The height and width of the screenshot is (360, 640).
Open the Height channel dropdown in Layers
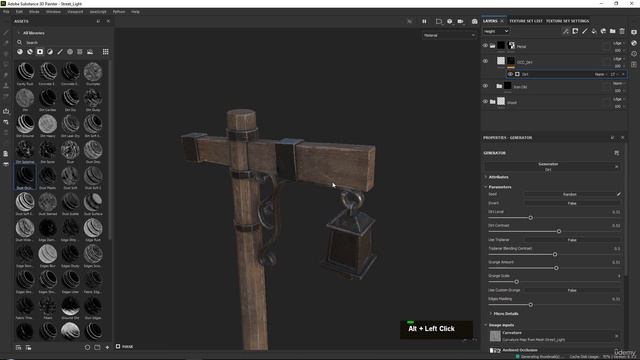click(x=496, y=31)
